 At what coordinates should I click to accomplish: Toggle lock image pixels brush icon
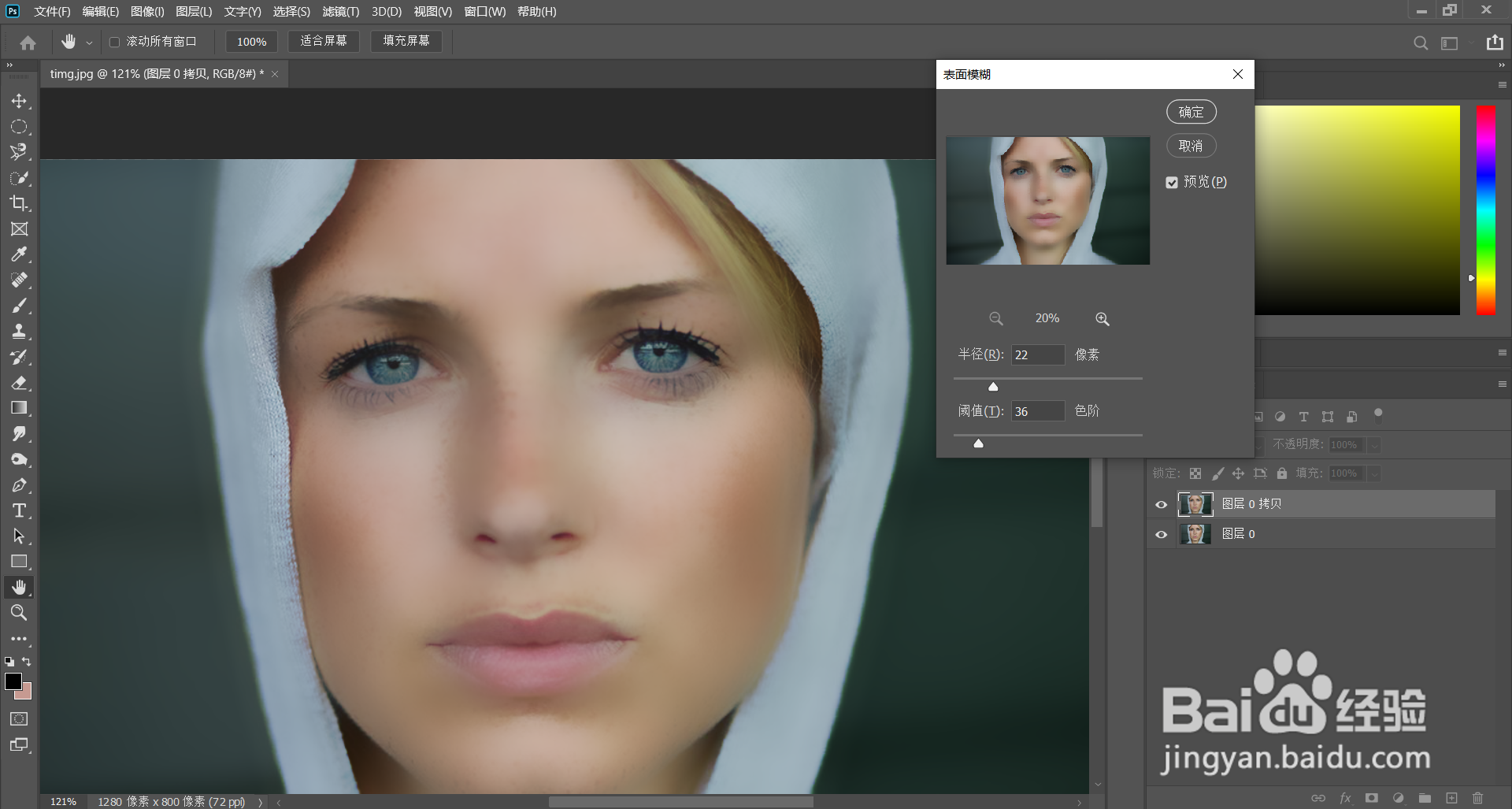click(x=1217, y=473)
